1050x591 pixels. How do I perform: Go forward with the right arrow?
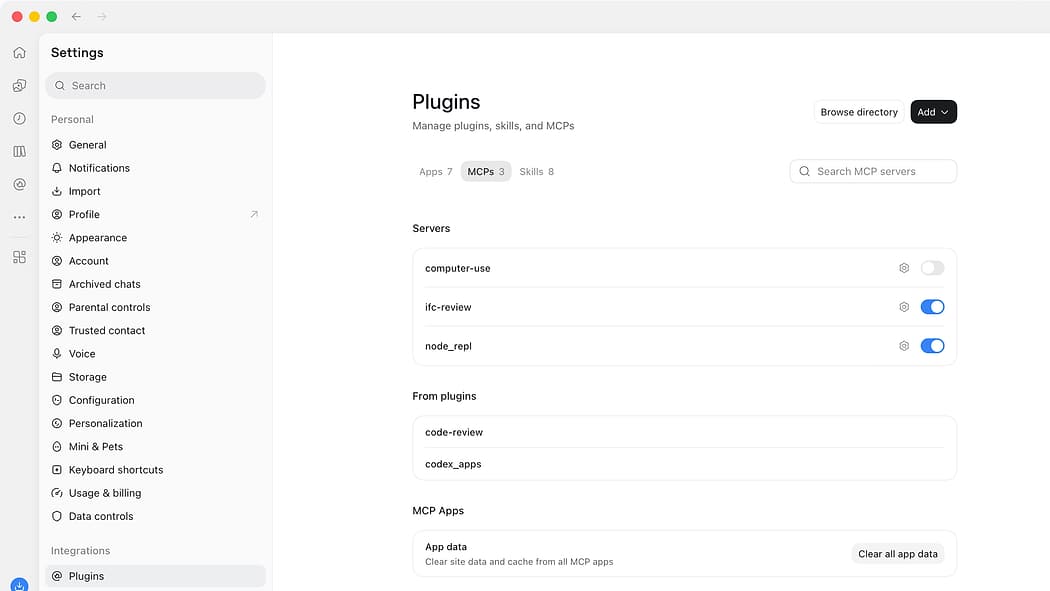102,17
